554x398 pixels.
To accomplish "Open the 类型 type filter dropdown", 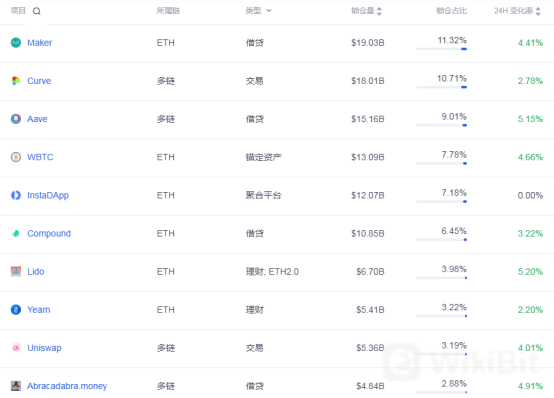I will (x=259, y=11).
